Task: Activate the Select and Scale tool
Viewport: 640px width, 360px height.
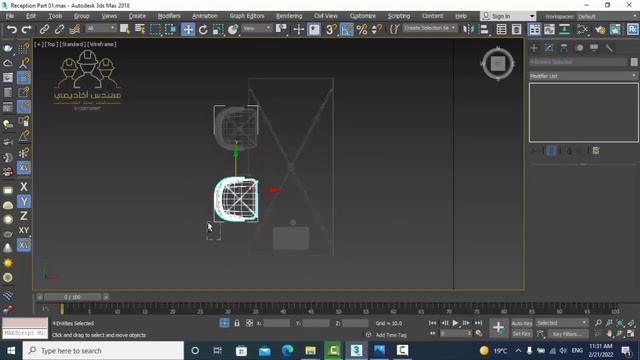Action: 218,29
